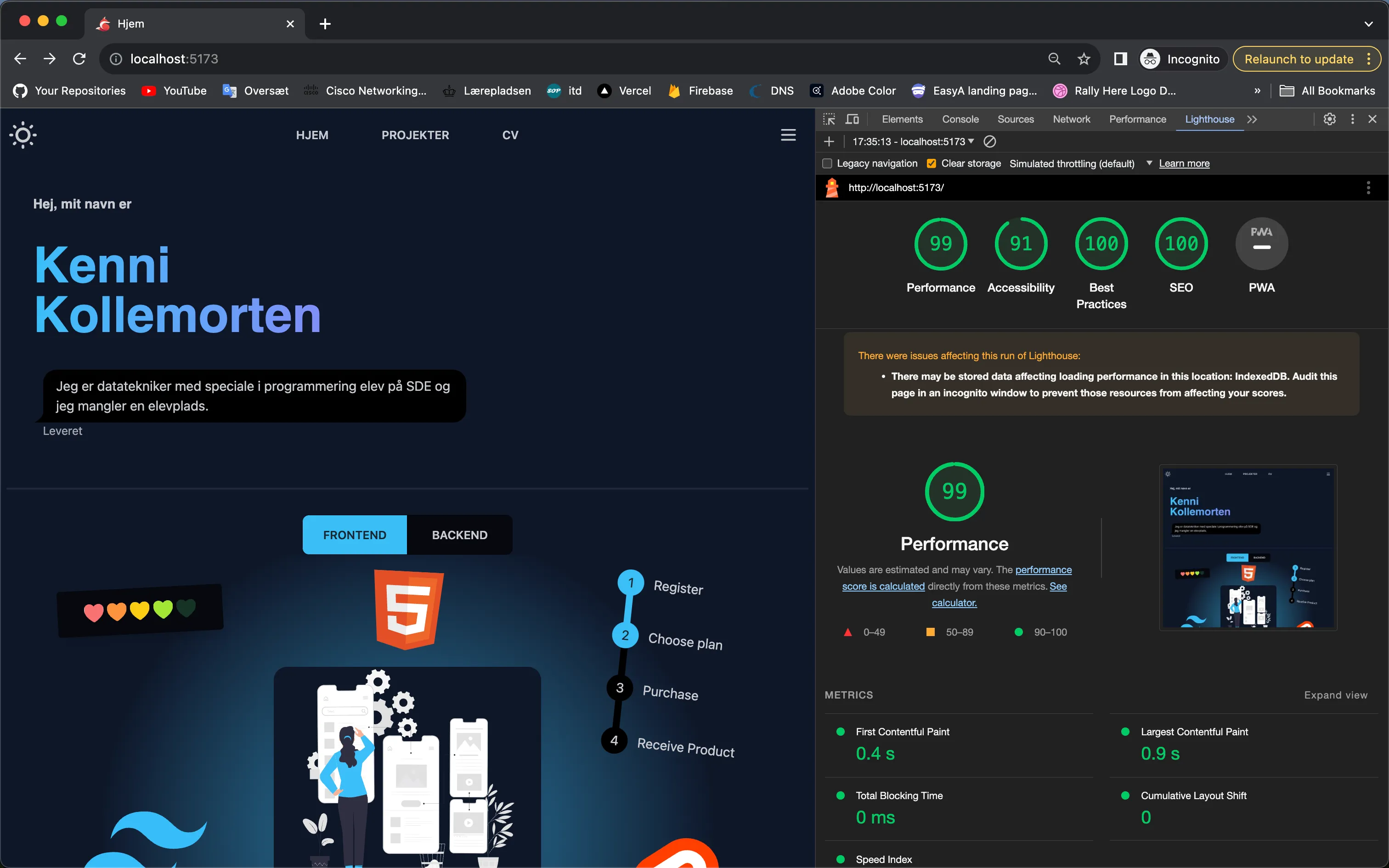Image resolution: width=1389 pixels, height=868 pixels.
Task: Go to HJEM in site navigation
Action: click(x=312, y=135)
